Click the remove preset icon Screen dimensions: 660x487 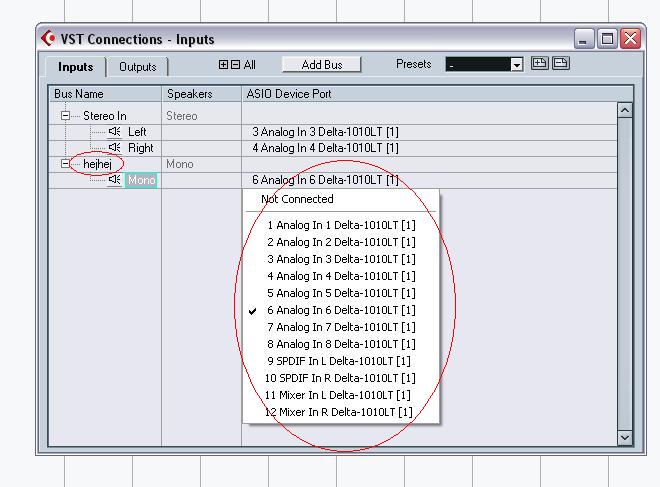pyautogui.click(x=561, y=64)
